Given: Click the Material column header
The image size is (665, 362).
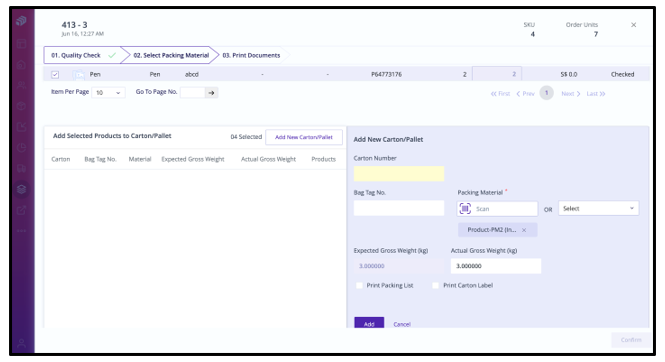Looking at the screenshot, I should point(140,159).
